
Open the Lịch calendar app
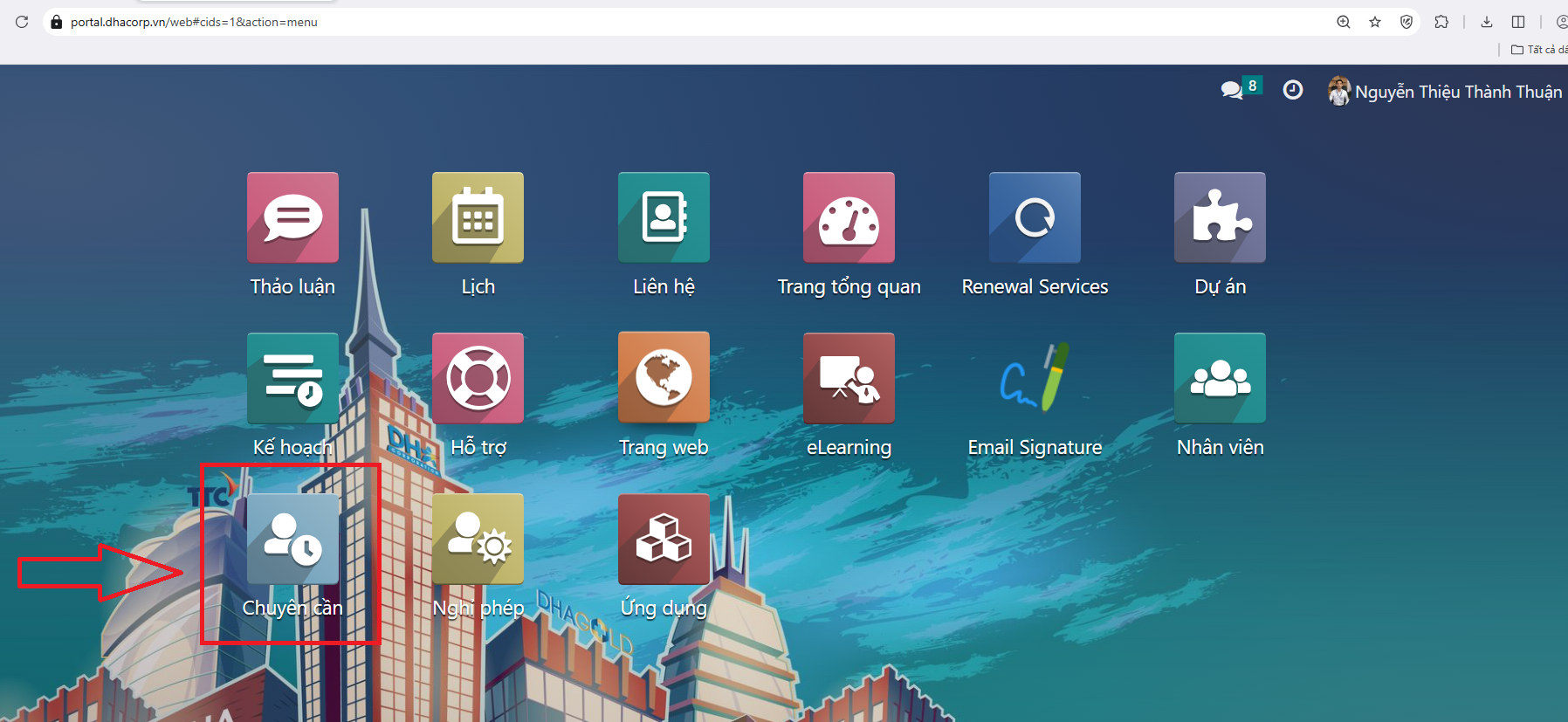[x=478, y=218]
